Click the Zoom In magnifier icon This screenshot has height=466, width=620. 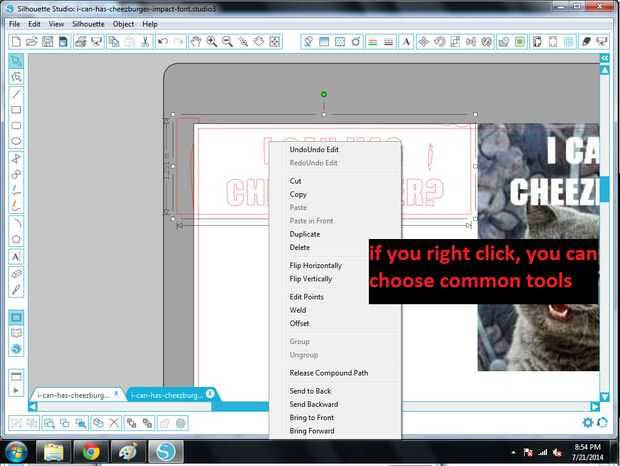[x=212, y=42]
